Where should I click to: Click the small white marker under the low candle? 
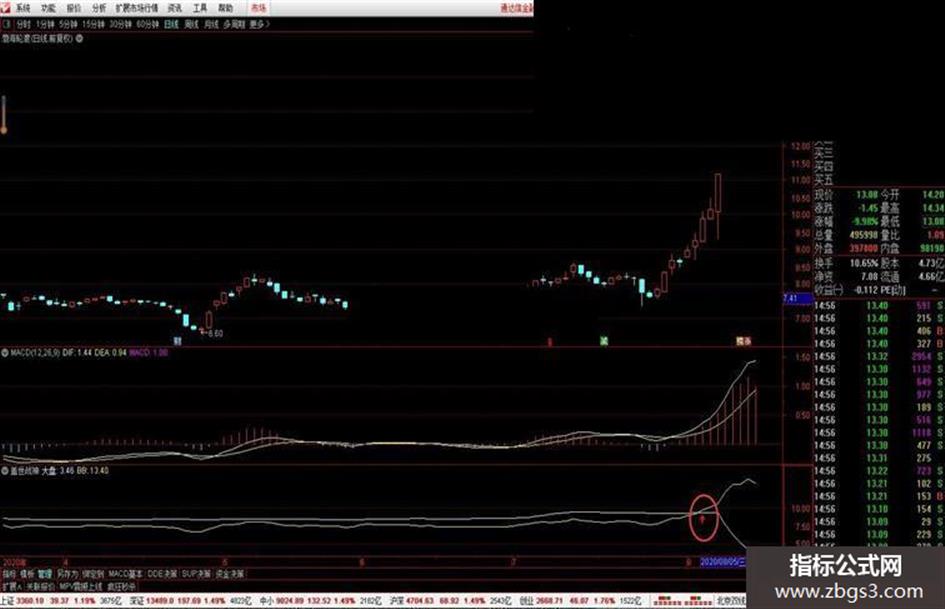[178, 341]
